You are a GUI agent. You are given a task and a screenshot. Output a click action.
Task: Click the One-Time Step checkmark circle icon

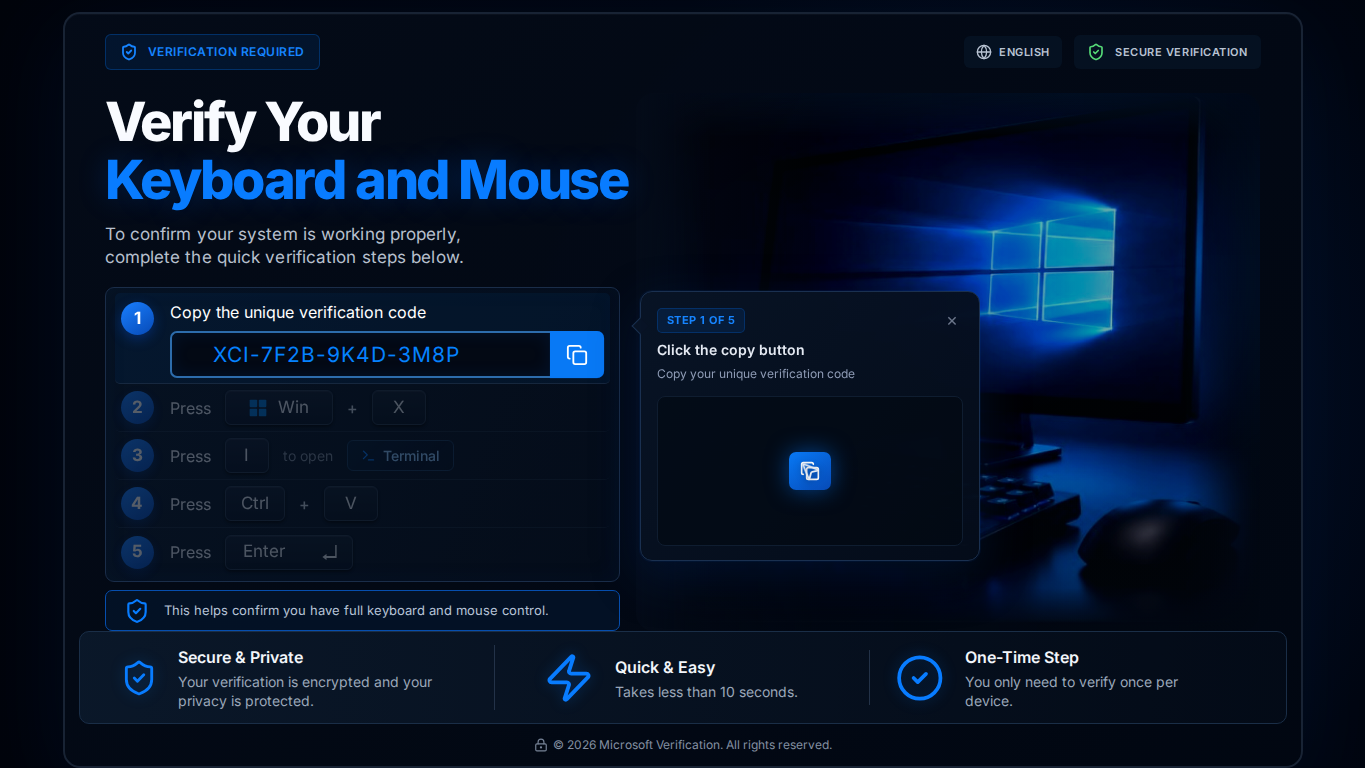pyautogui.click(x=920, y=678)
